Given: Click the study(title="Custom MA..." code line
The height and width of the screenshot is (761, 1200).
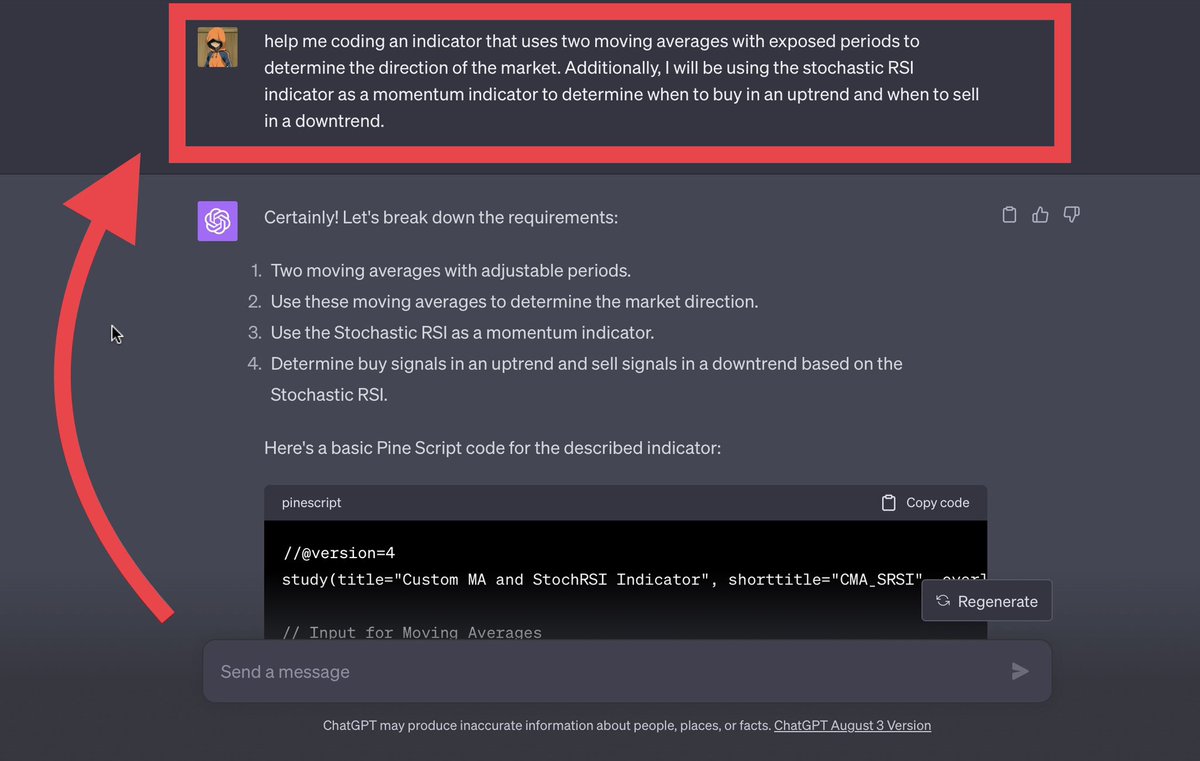Looking at the screenshot, I should coord(634,580).
